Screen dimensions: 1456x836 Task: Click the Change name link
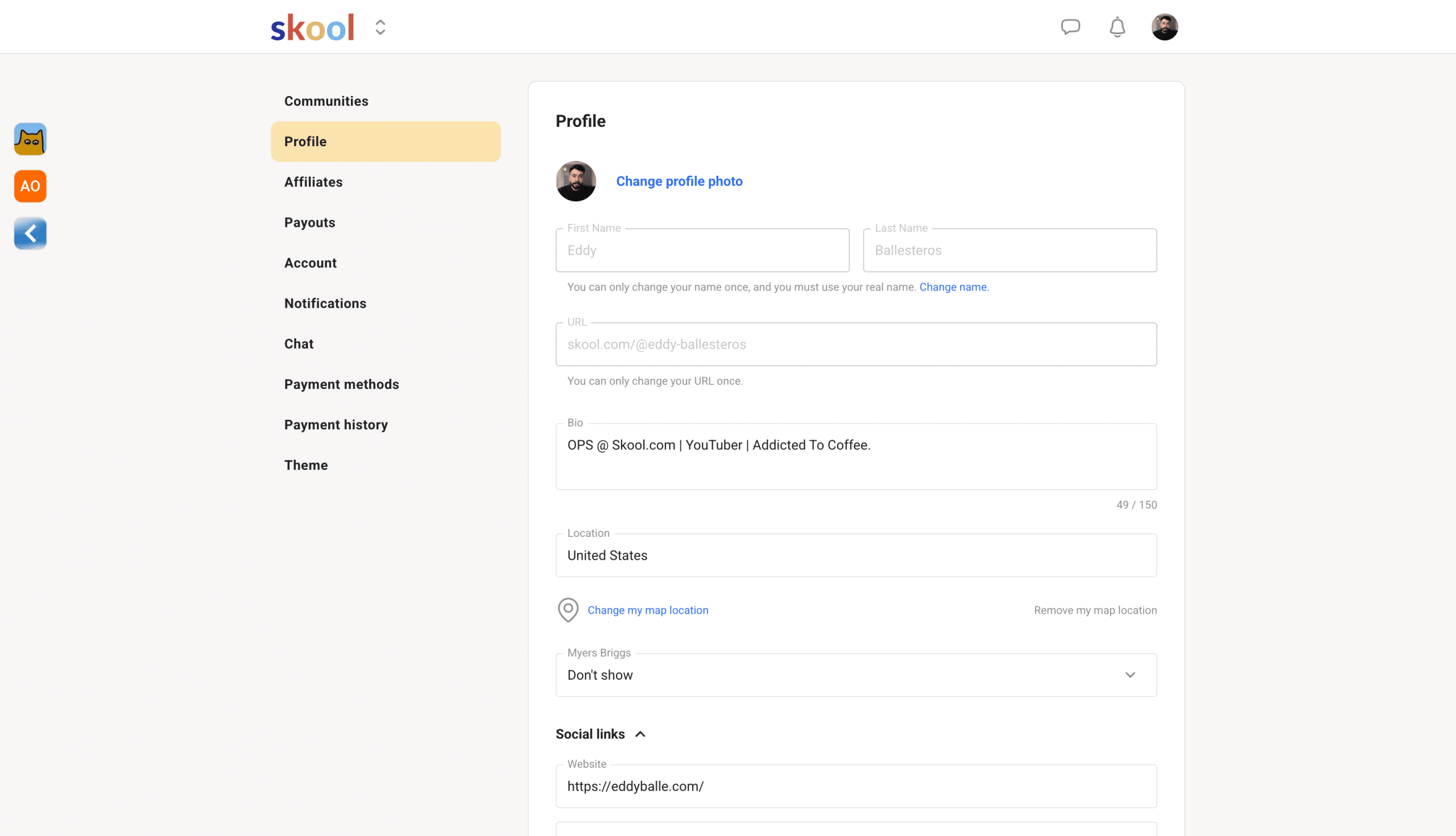953,287
